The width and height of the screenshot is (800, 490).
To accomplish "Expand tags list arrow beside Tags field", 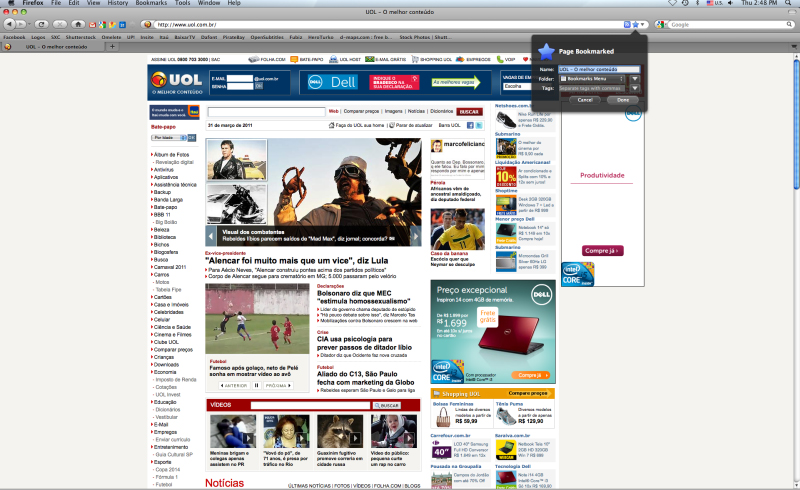I will [635, 88].
